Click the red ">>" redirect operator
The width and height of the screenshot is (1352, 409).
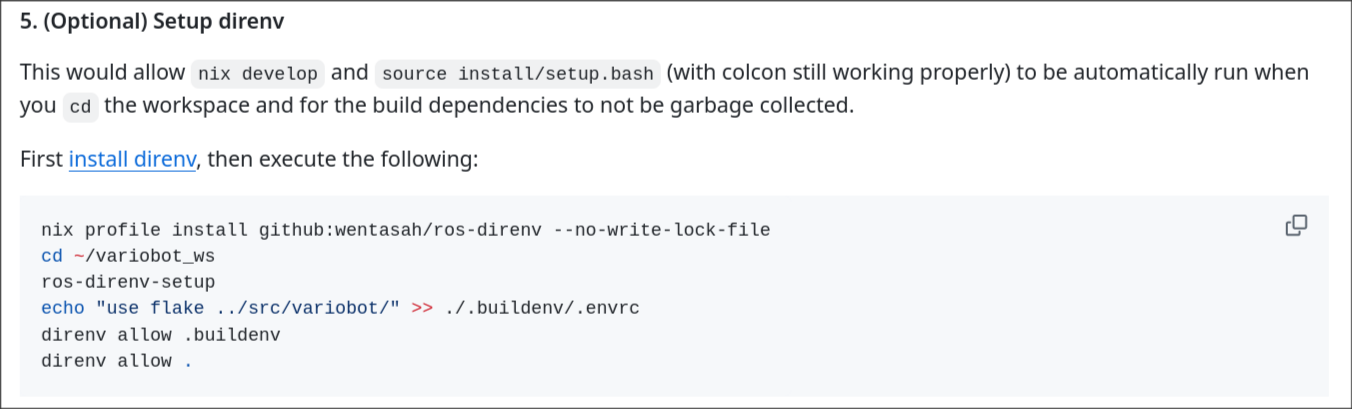pos(422,308)
